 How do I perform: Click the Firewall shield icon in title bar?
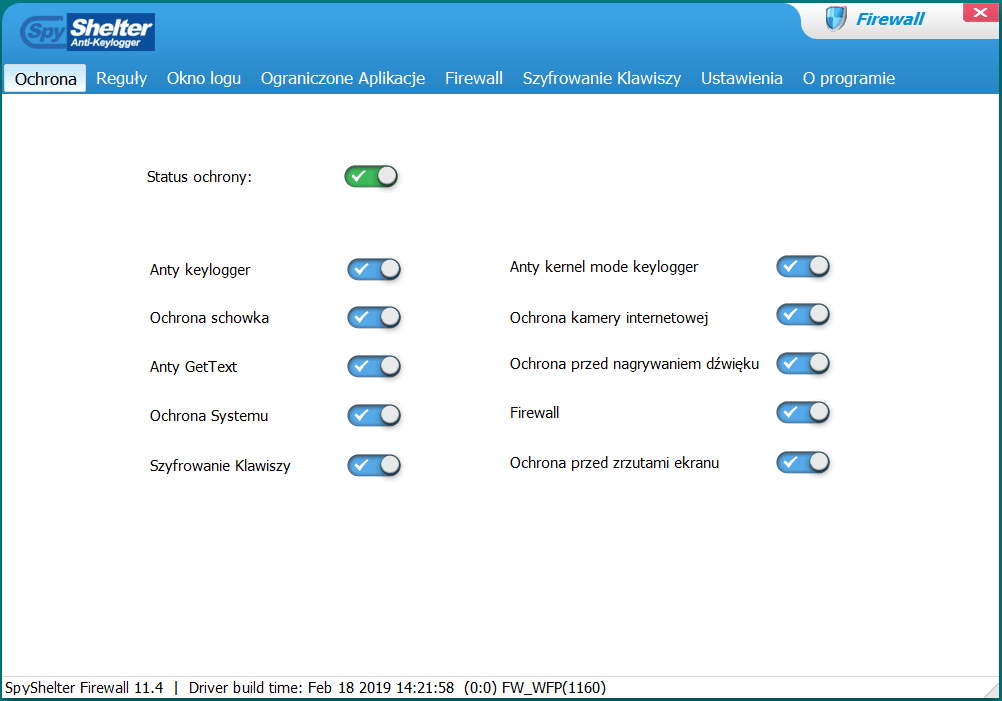[x=835, y=19]
